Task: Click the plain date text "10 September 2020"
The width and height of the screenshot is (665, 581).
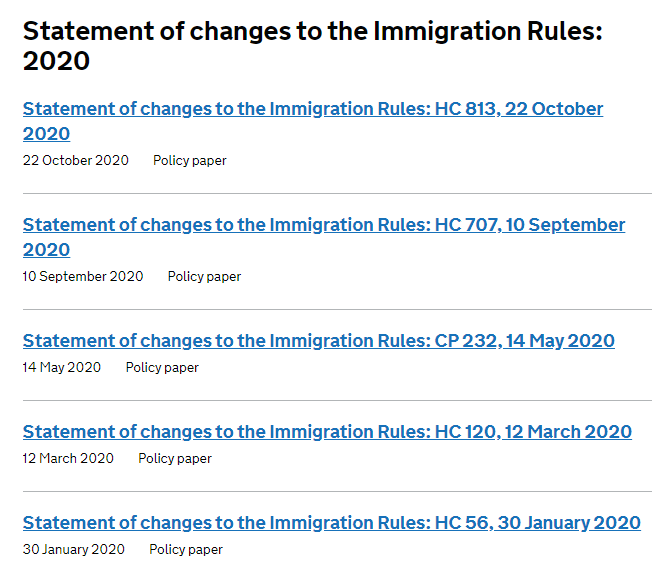Action: [x=83, y=276]
